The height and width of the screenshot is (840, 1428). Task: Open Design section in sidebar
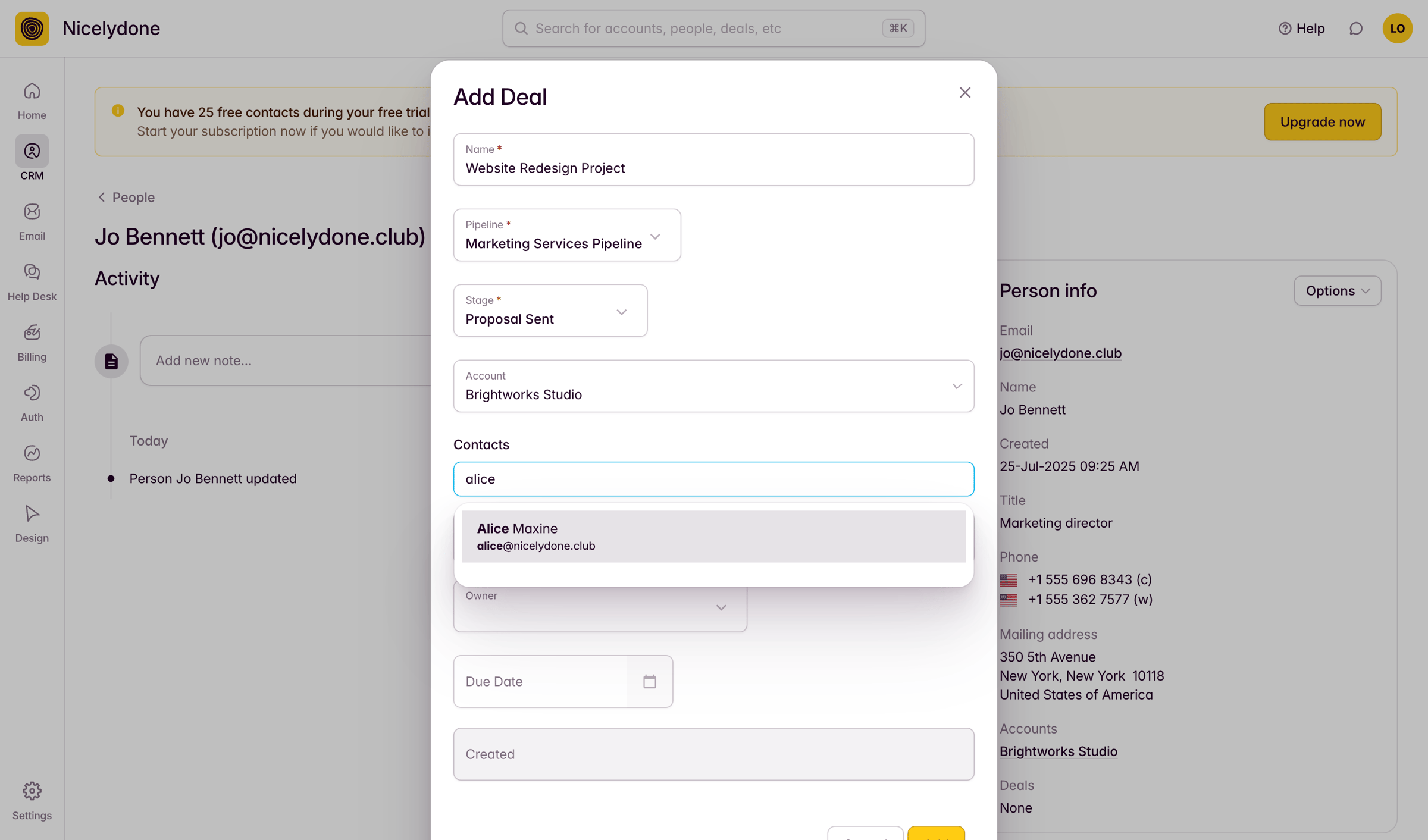pyautogui.click(x=32, y=524)
